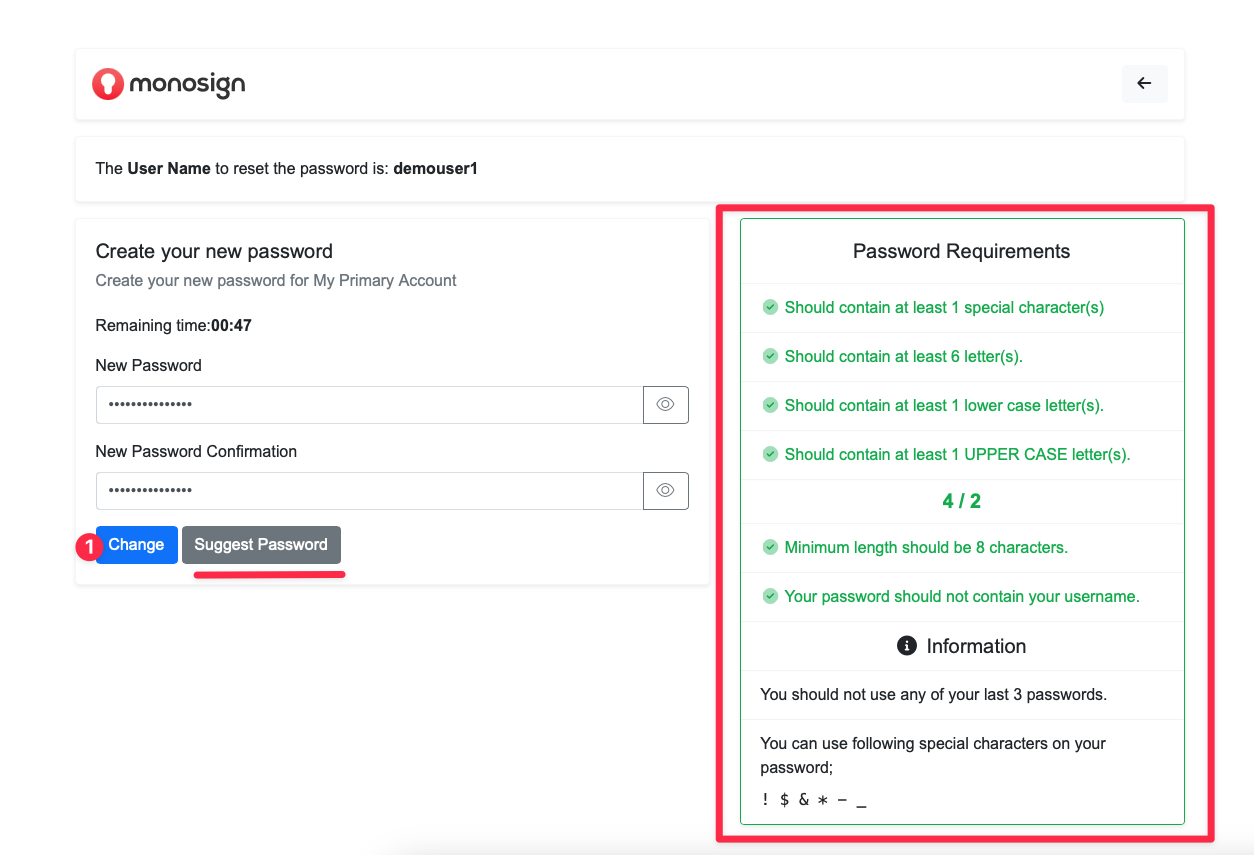Click checkmark beside minimum length requirement
The width and height of the screenshot is (1254, 855).
pos(770,548)
